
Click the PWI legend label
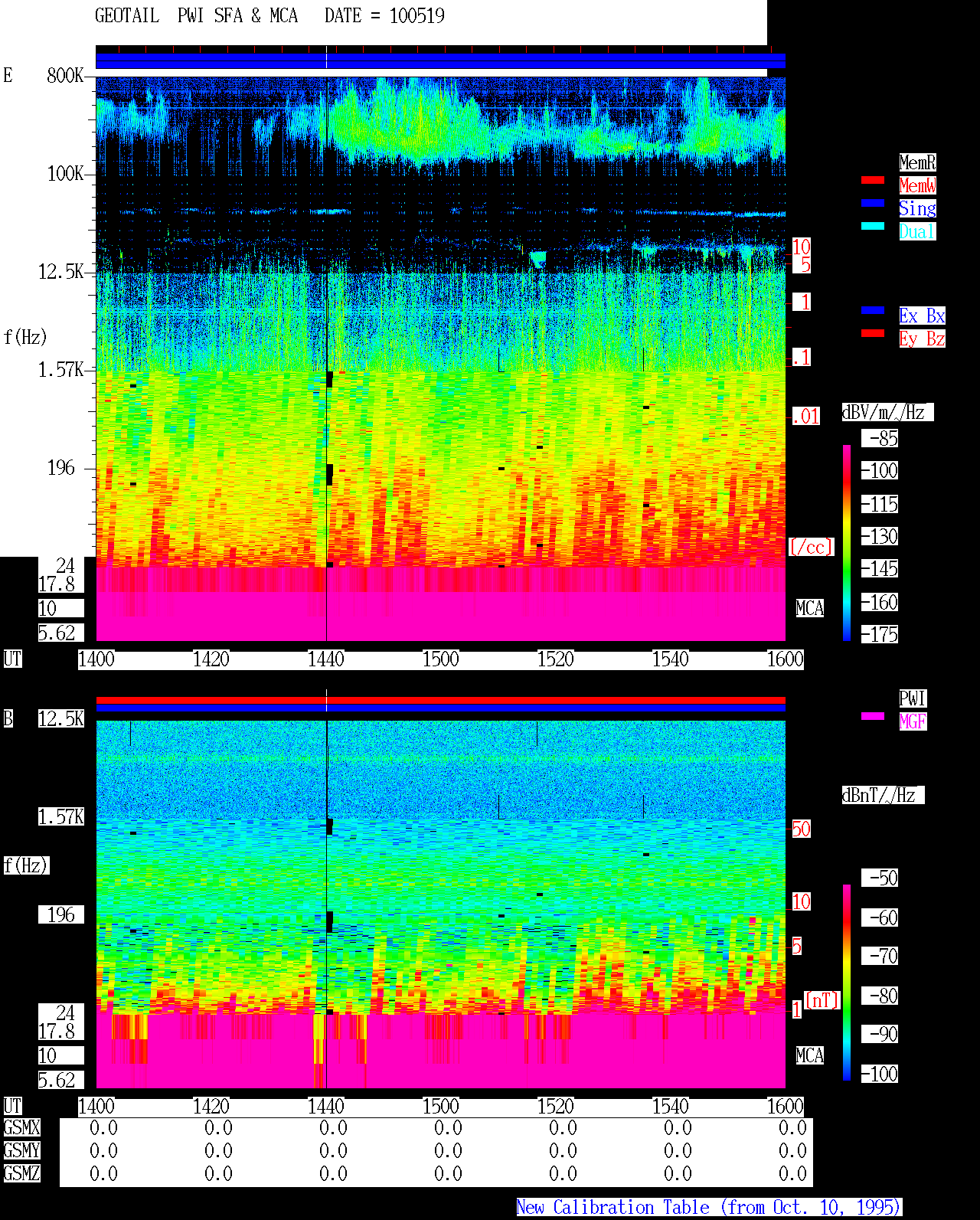pos(913,698)
